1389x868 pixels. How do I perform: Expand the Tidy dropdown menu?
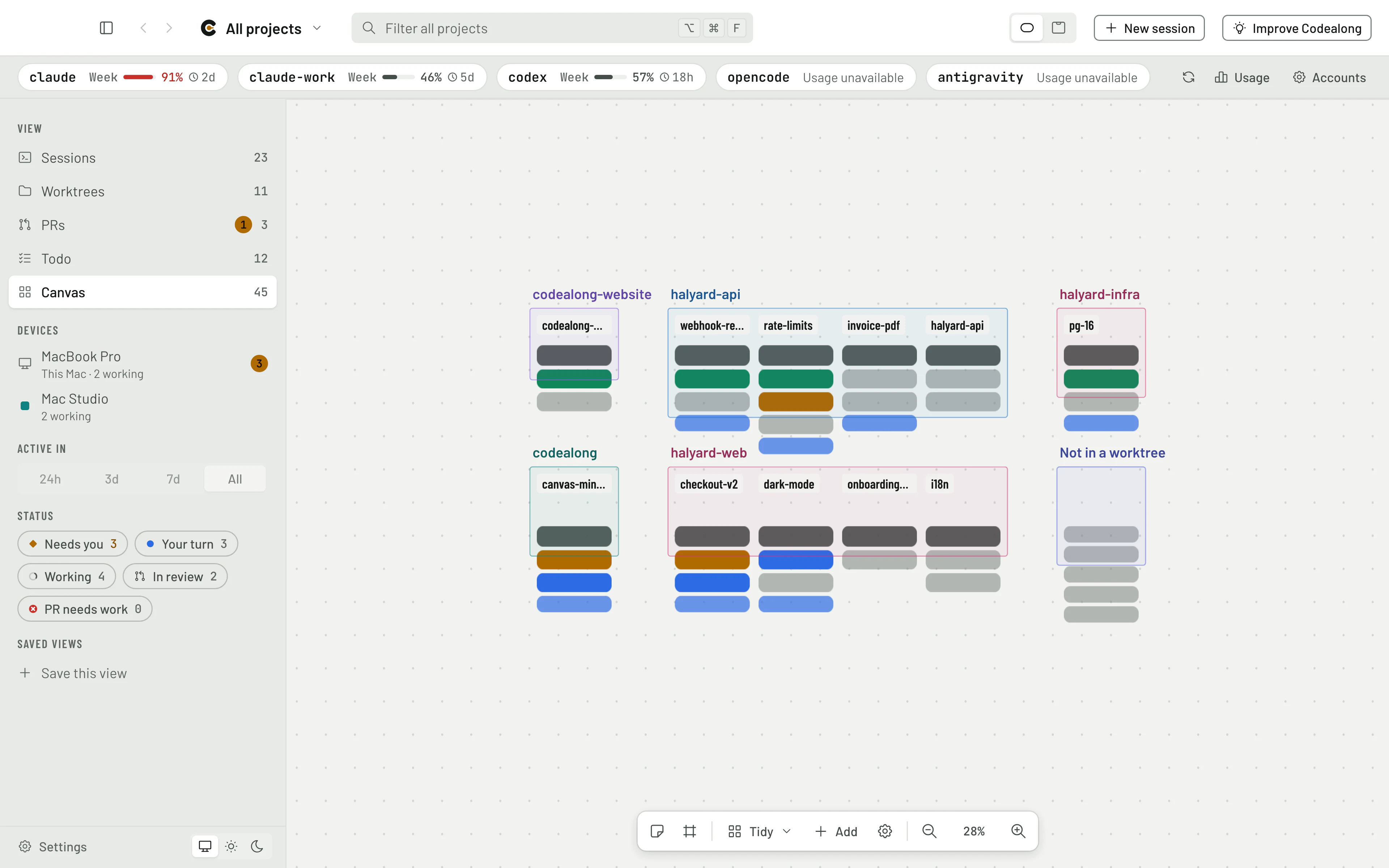pos(759,831)
